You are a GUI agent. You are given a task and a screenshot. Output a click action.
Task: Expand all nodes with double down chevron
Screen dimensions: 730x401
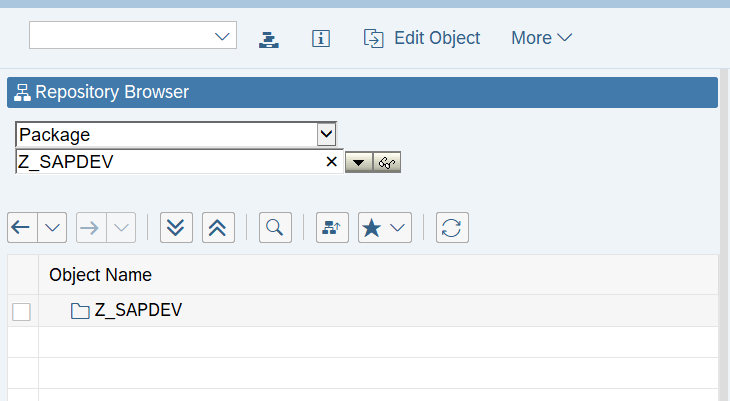click(176, 228)
